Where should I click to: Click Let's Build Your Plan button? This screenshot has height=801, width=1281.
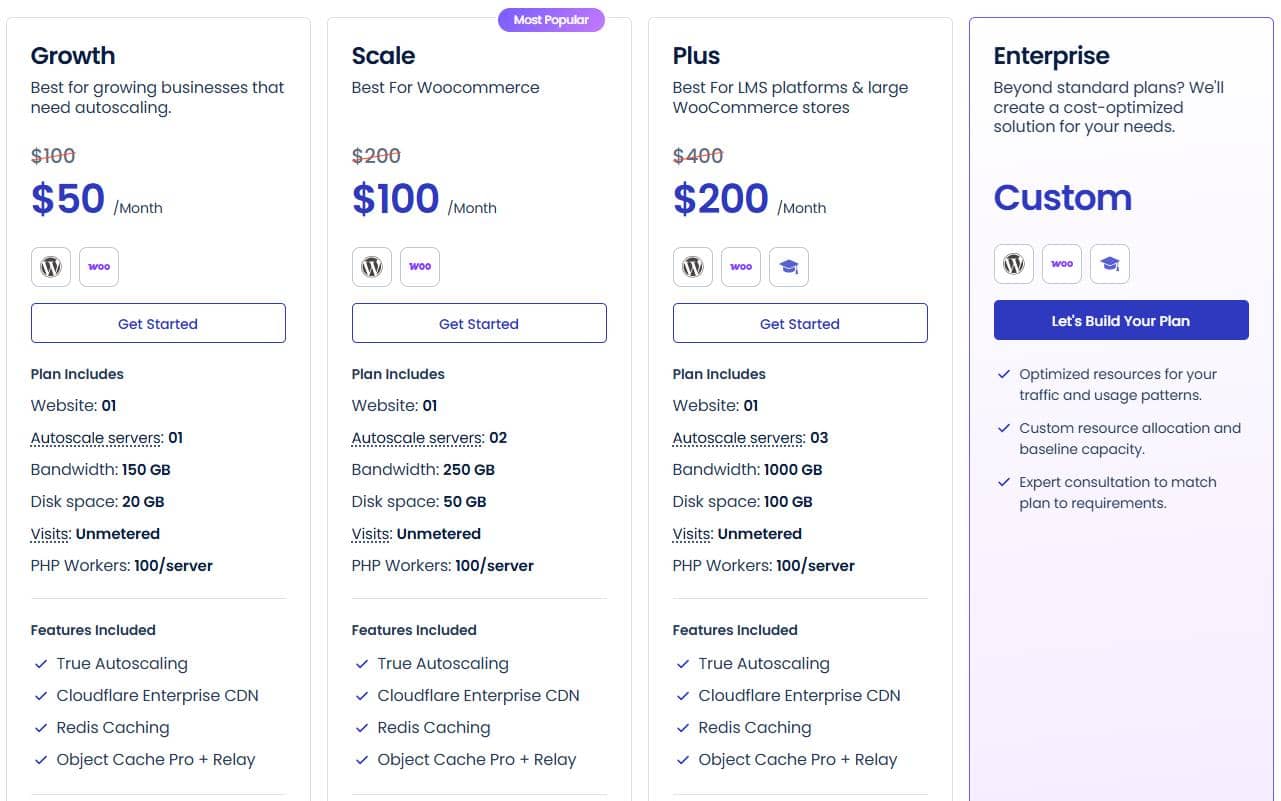pyautogui.click(x=1120, y=321)
